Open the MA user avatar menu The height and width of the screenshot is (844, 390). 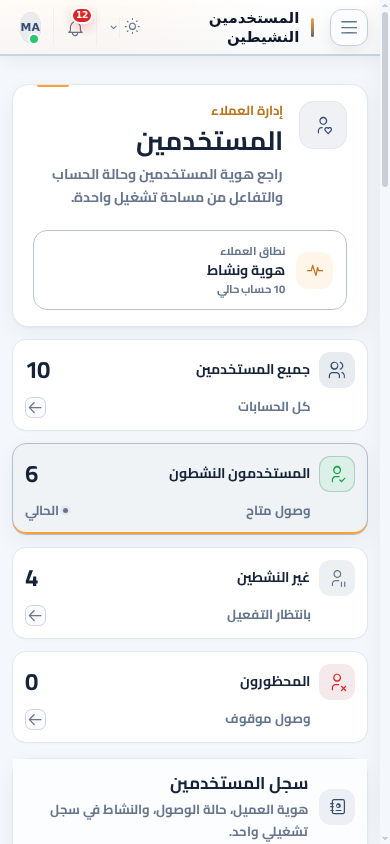[31, 27]
